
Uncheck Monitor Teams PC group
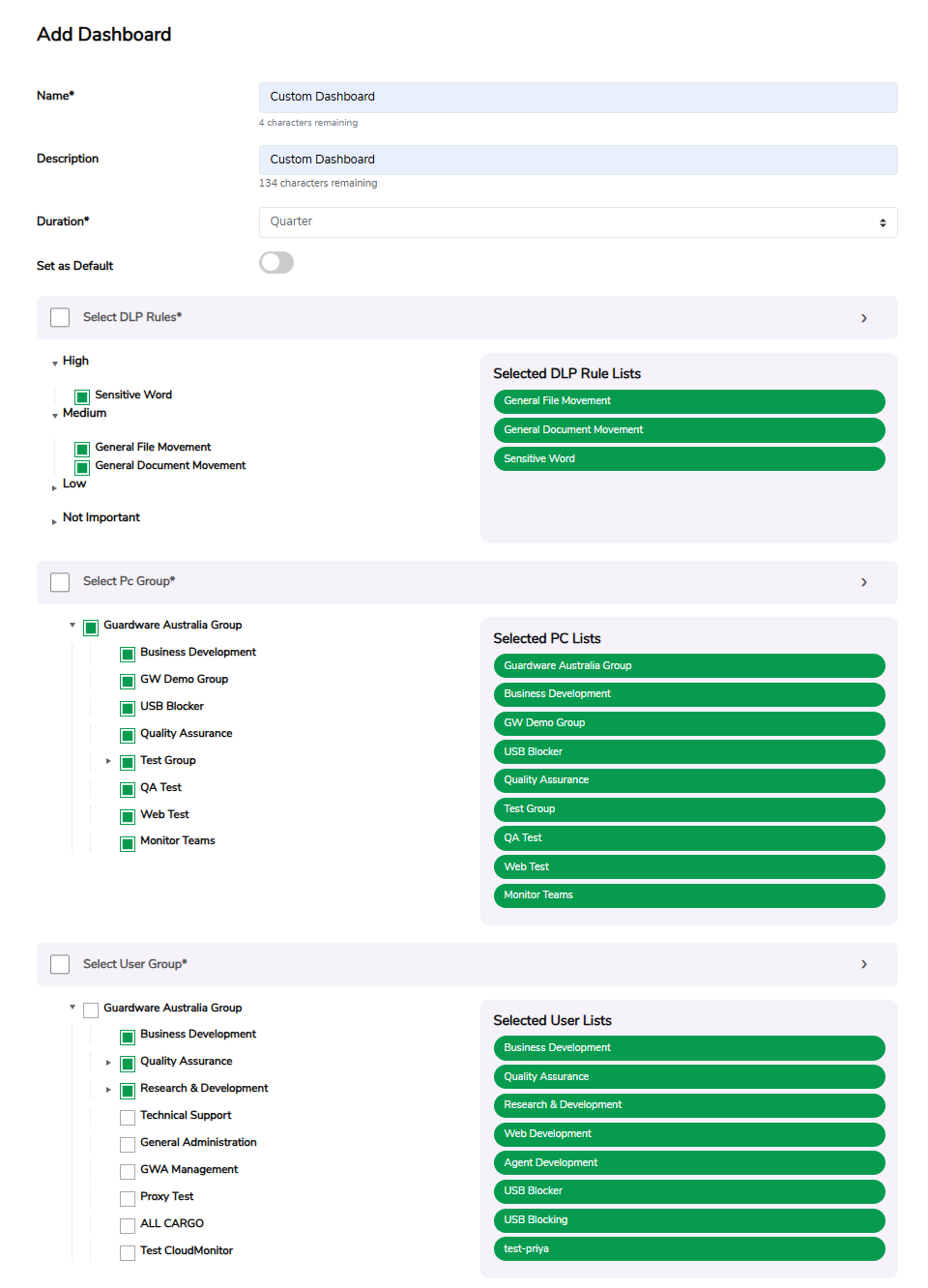[x=127, y=843]
